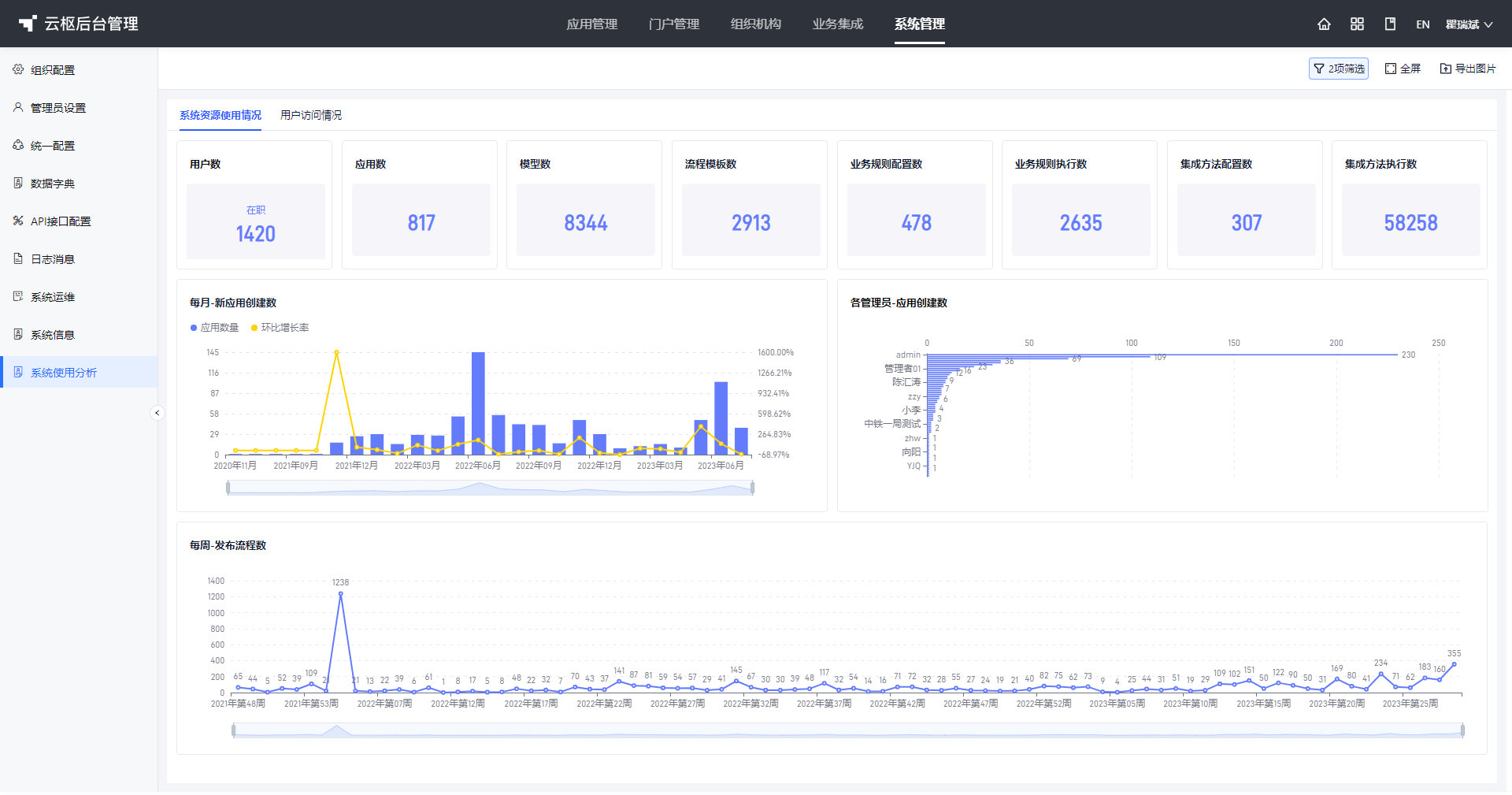This screenshot has height=795, width=1512.
Task: Click the 流程模板数 2913 value
Action: [x=751, y=223]
